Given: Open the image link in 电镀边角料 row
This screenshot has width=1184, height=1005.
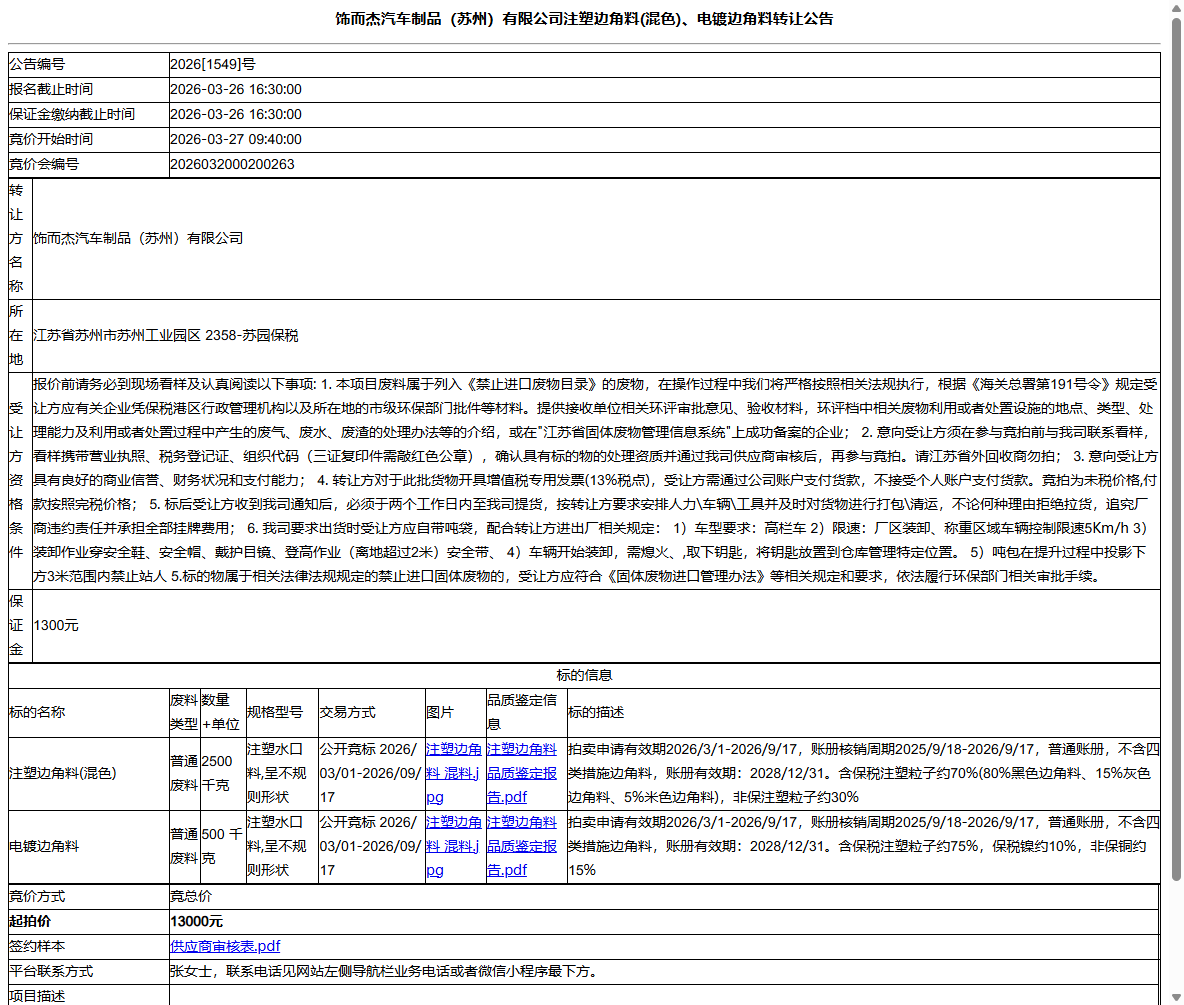Looking at the screenshot, I should point(453,846).
